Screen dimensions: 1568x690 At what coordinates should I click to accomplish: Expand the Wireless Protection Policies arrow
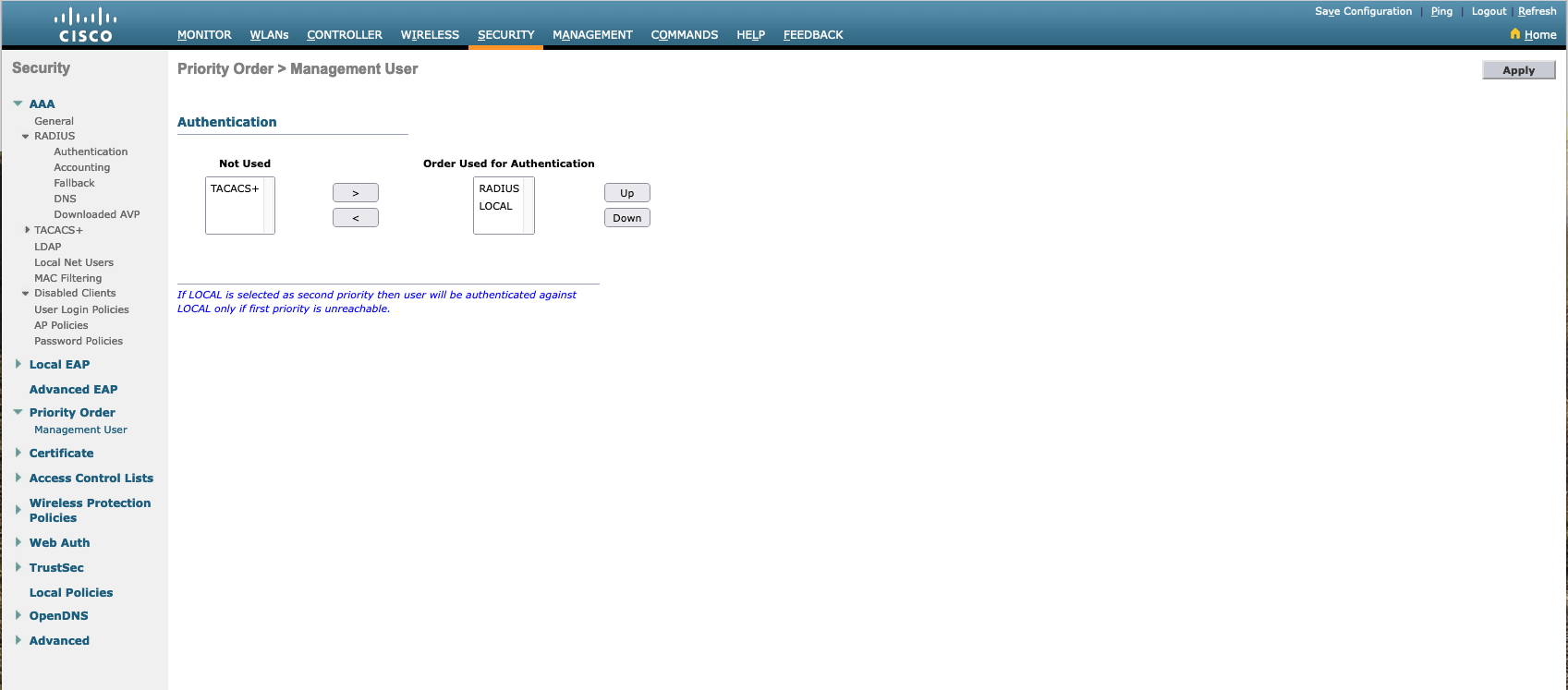click(x=18, y=510)
